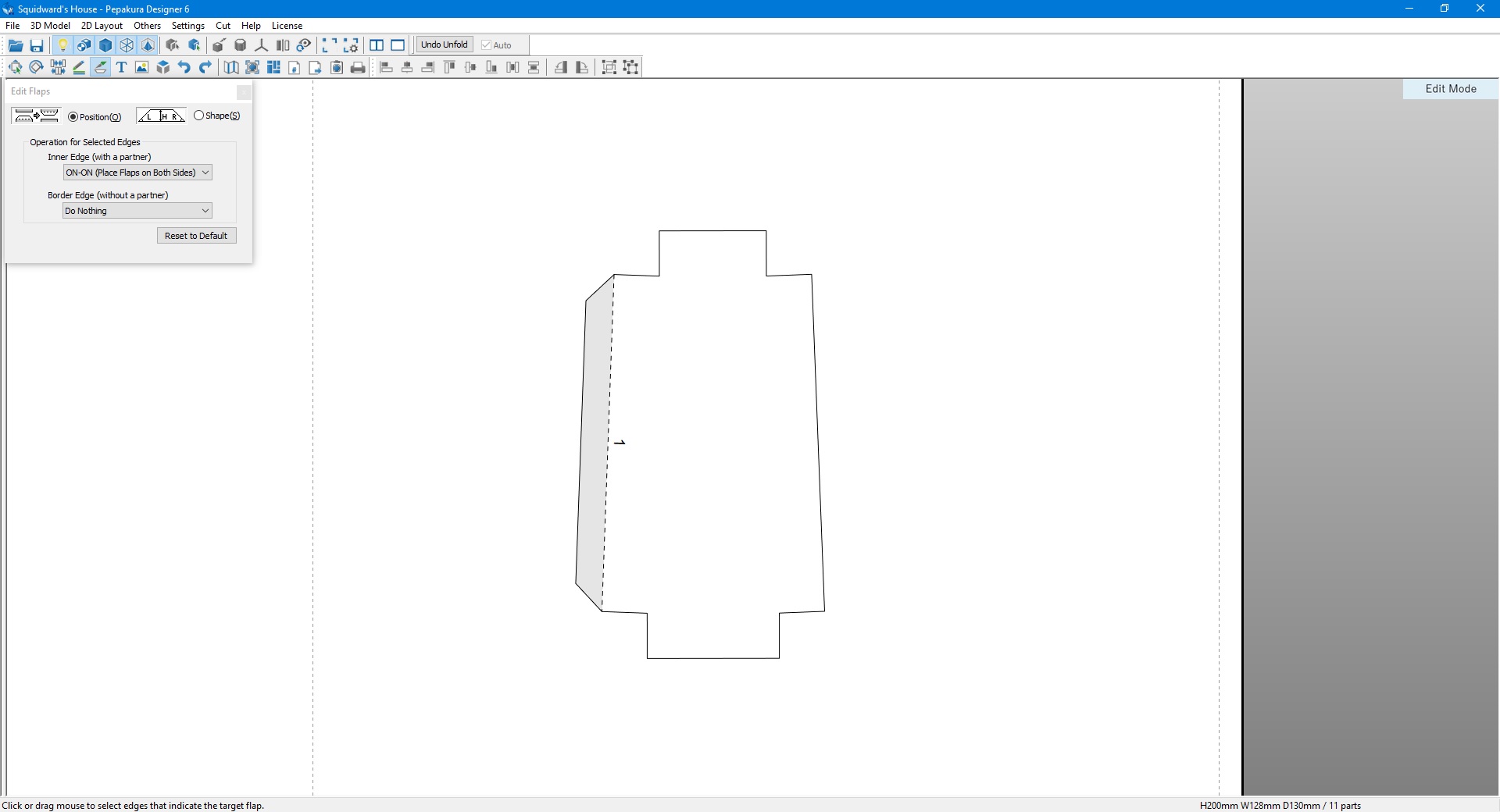Viewport: 1500px width, 812px height.
Task: Click the flap position swap diagram icon
Action: click(36, 116)
